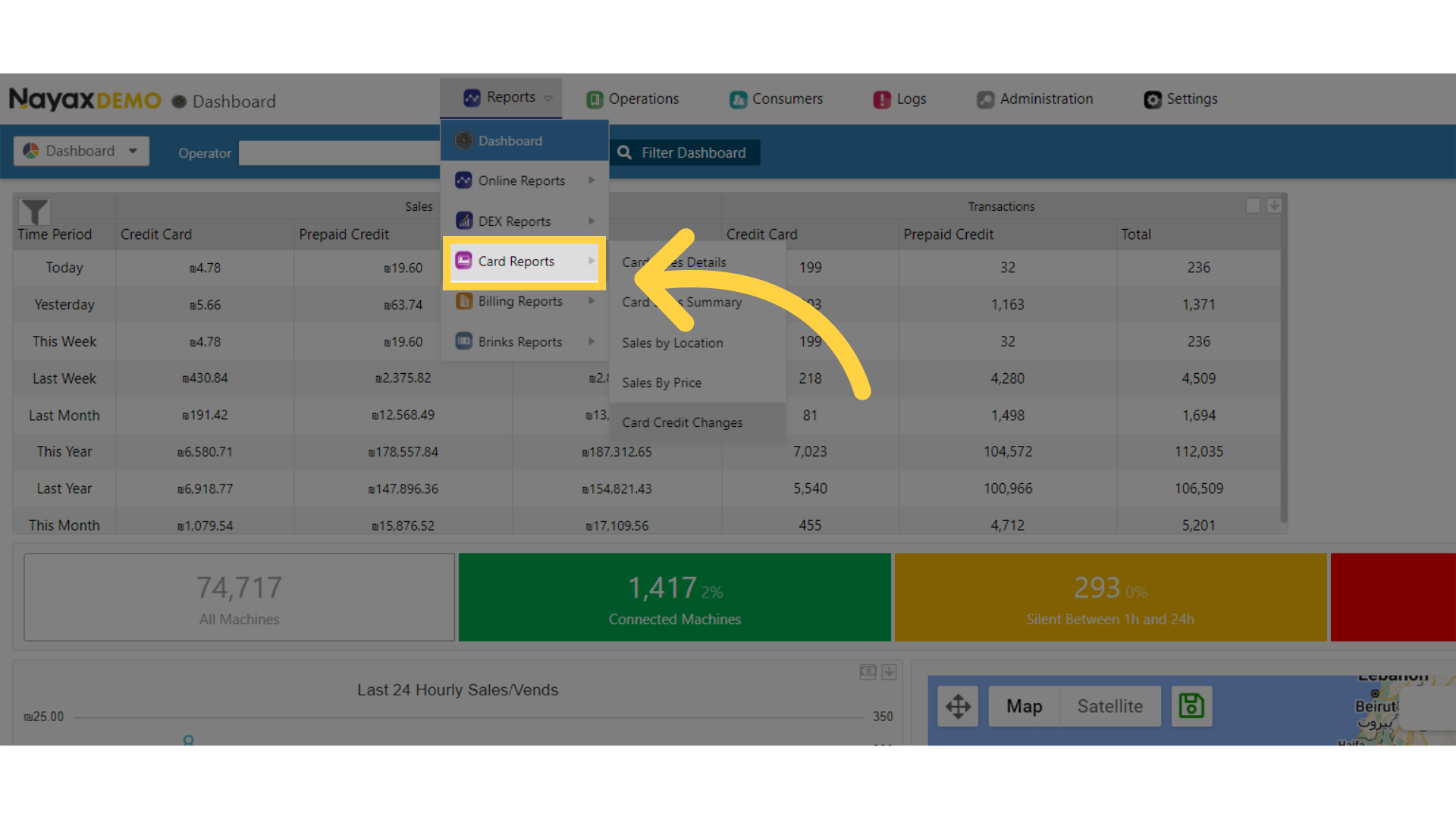Click the Consumers menu icon

738,99
